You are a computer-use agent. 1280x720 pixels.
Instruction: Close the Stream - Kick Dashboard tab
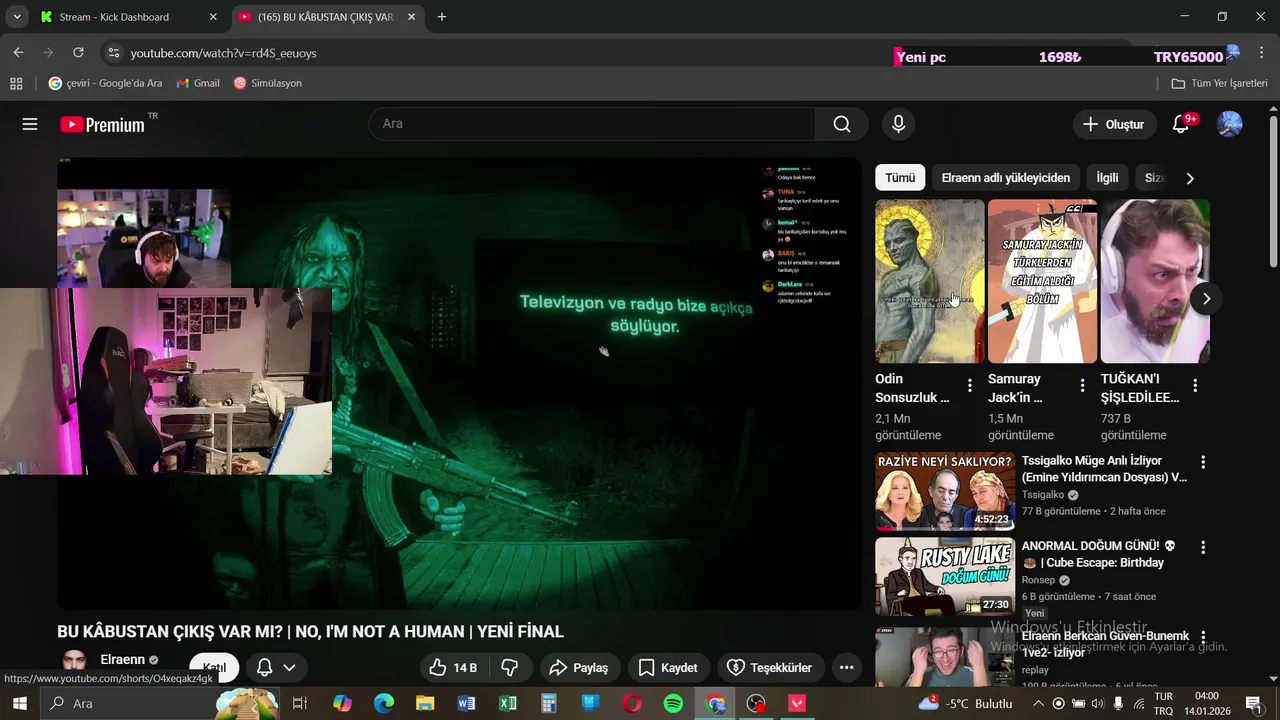pyautogui.click(x=213, y=17)
